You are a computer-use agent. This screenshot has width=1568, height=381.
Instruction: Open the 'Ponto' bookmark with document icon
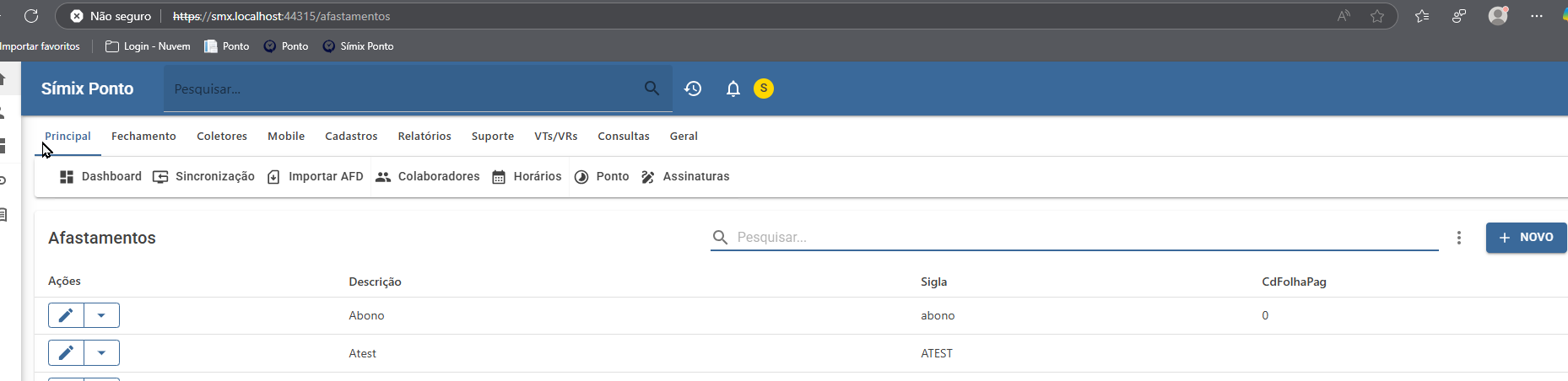227,46
